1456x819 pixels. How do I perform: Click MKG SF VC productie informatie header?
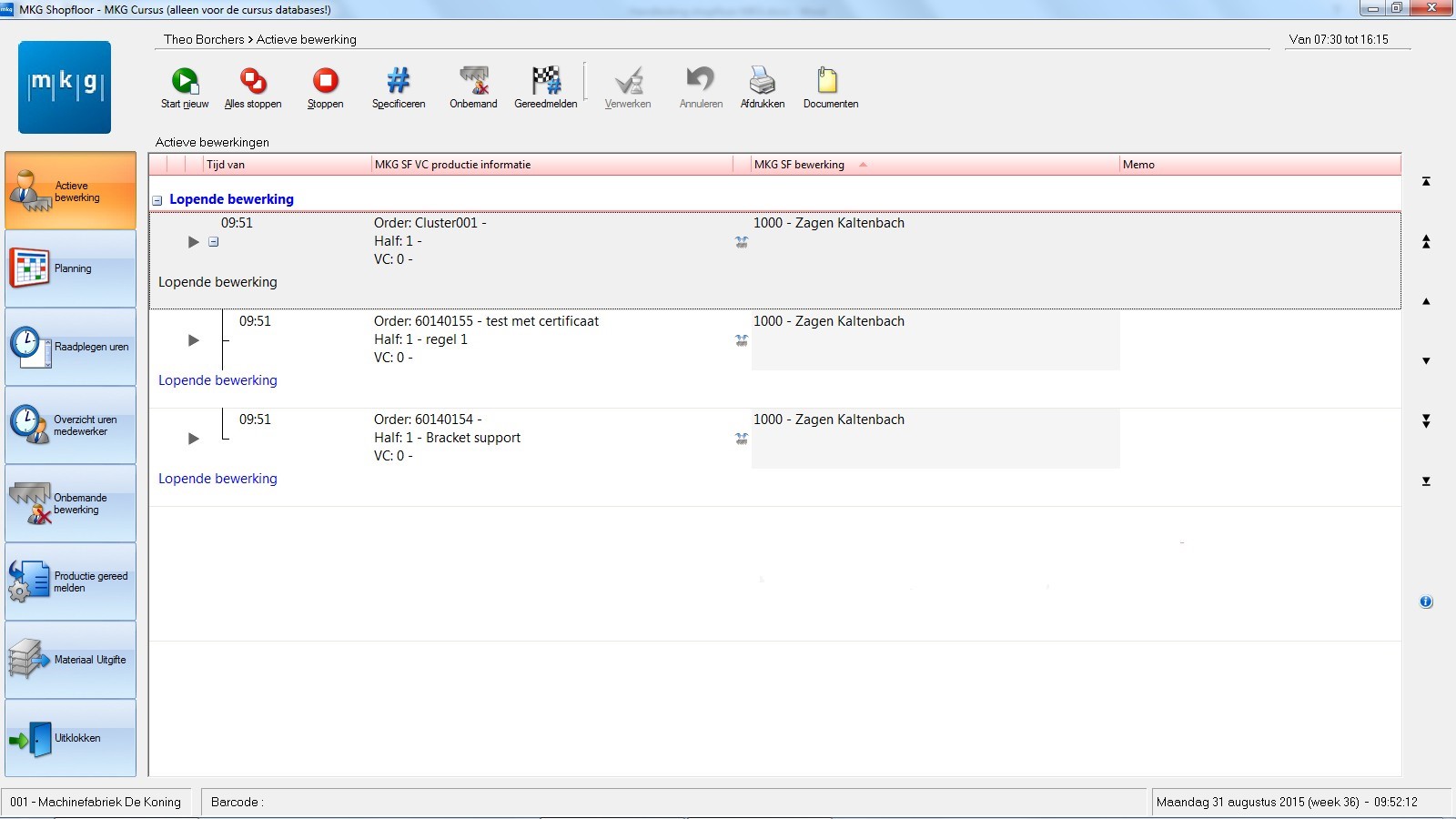(x=552, y=165)
